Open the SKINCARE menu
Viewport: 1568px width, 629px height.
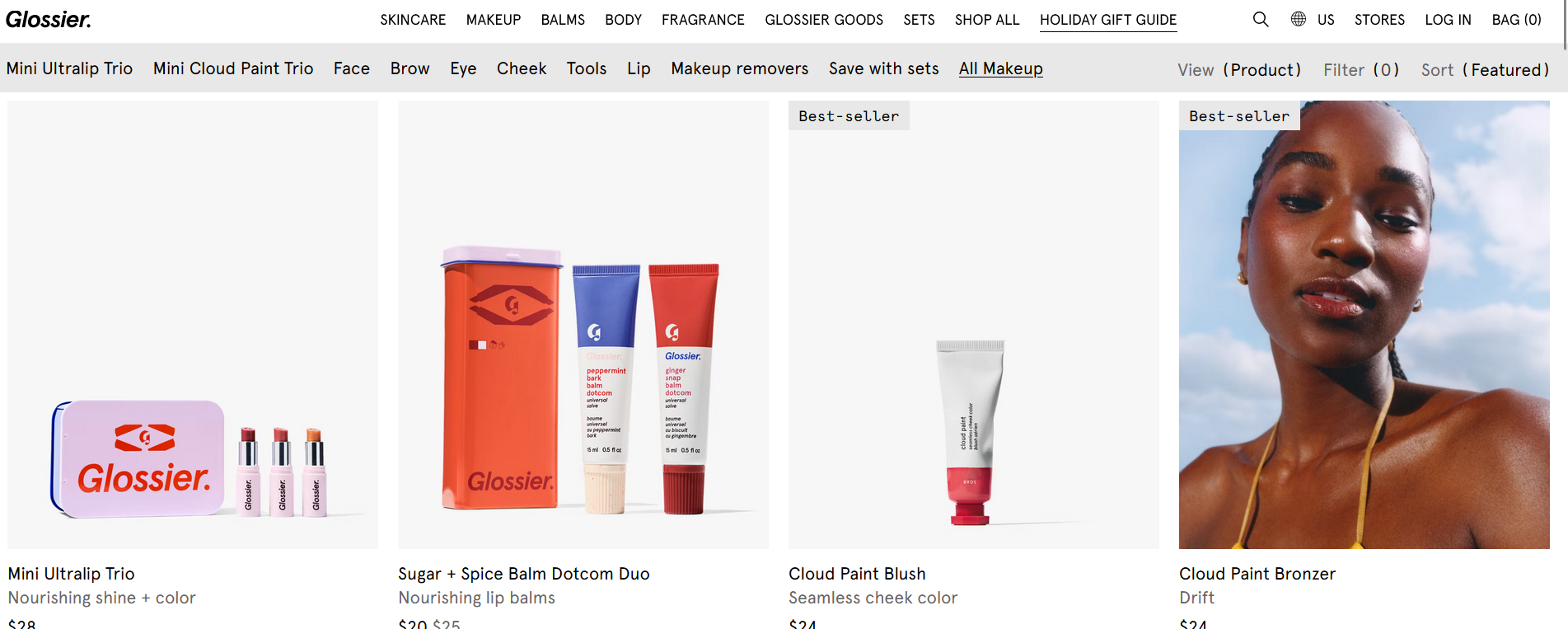[x=413, y=20]
